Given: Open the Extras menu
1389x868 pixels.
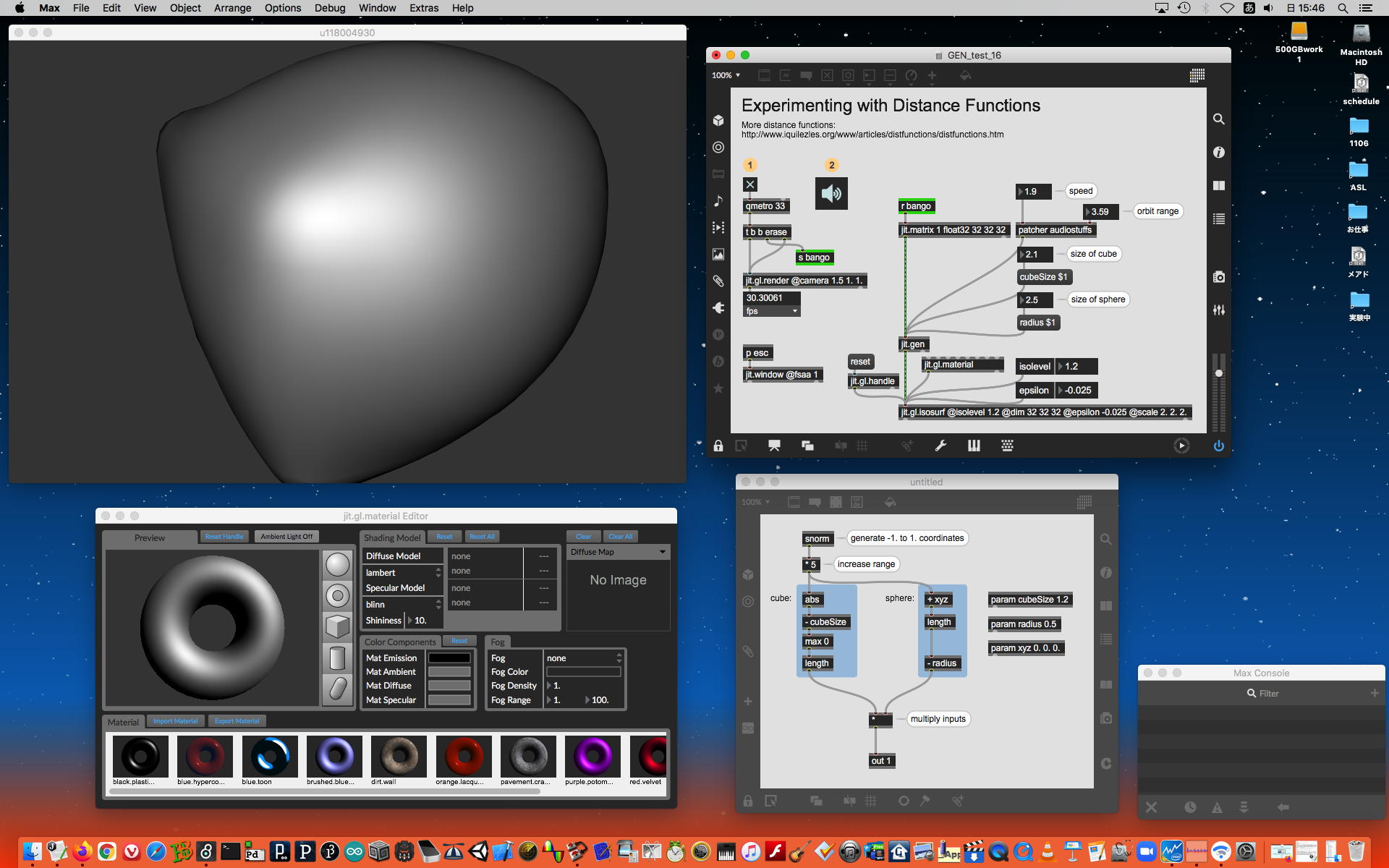Looking at the screenshot, I should coord(423,8).
